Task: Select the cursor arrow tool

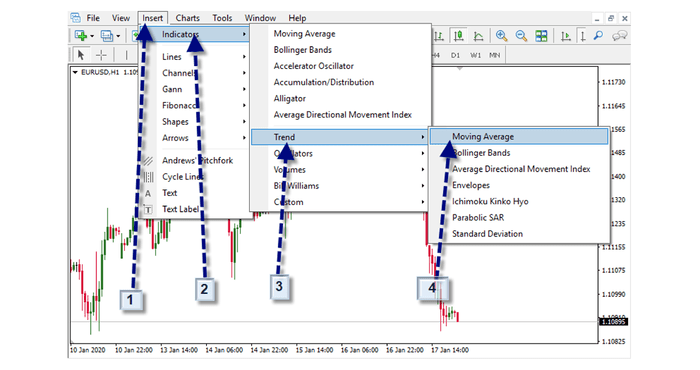Action: [x=81, y=55]
